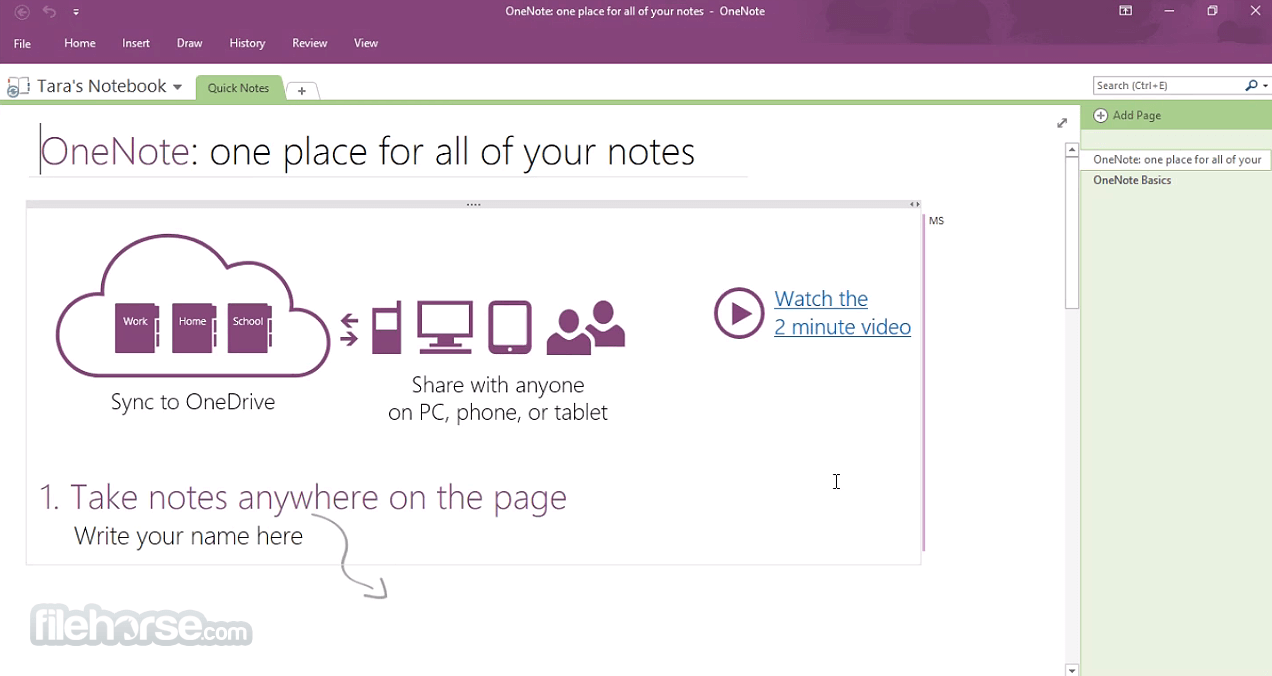Image resolution: width=1272 pixels, height=676 pixels.
Task: Select the Quick Notes section tab
Action: [x=238, y=88]
